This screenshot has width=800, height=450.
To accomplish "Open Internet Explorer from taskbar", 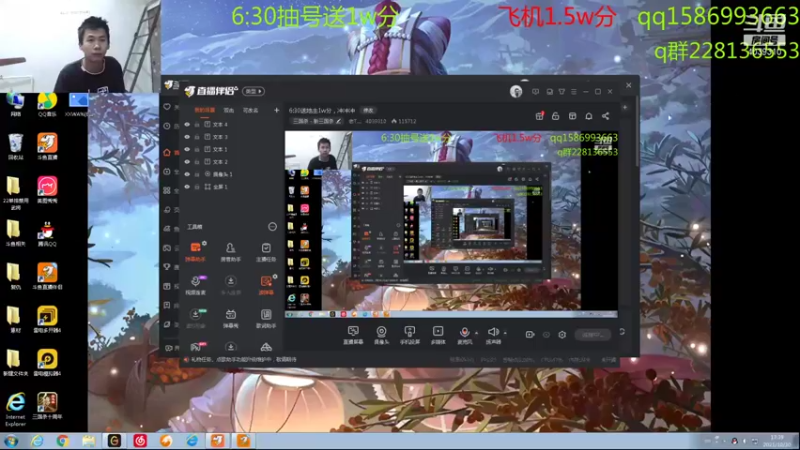I will [x=37, y=441].
